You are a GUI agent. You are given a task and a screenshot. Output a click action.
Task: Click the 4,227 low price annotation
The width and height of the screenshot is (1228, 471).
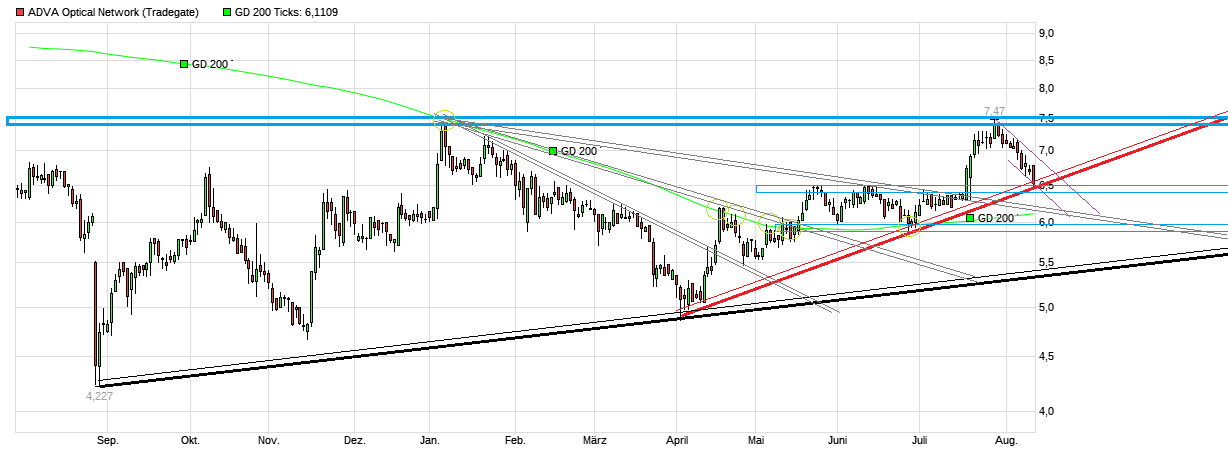tap(101, 395)
